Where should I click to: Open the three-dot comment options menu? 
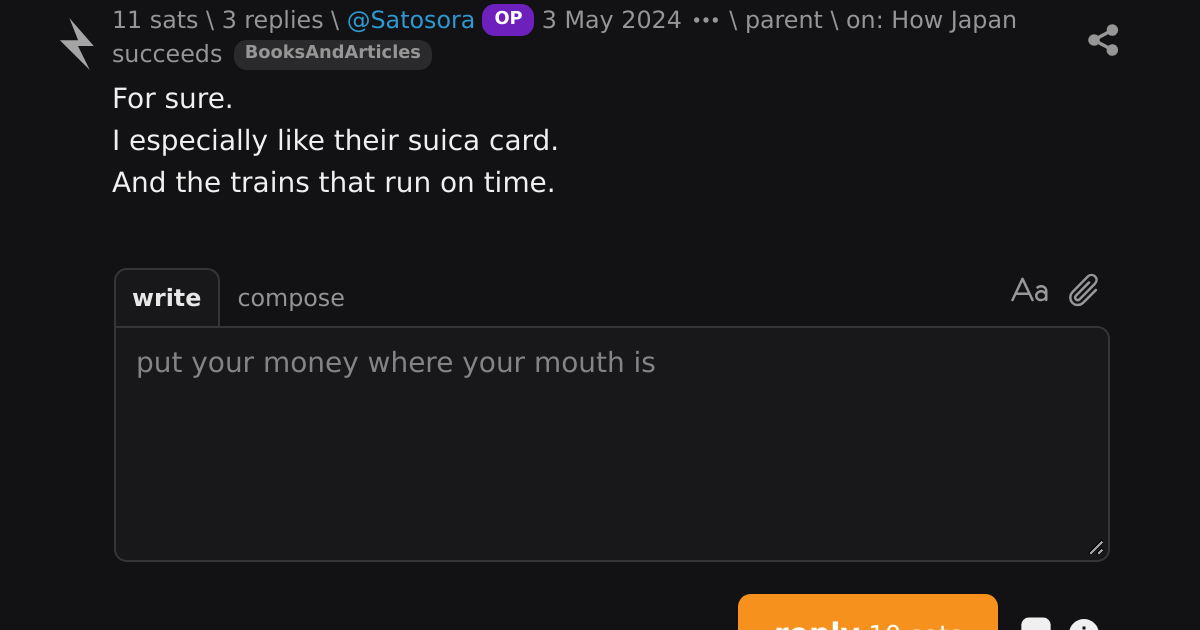[x=706, y=20]
